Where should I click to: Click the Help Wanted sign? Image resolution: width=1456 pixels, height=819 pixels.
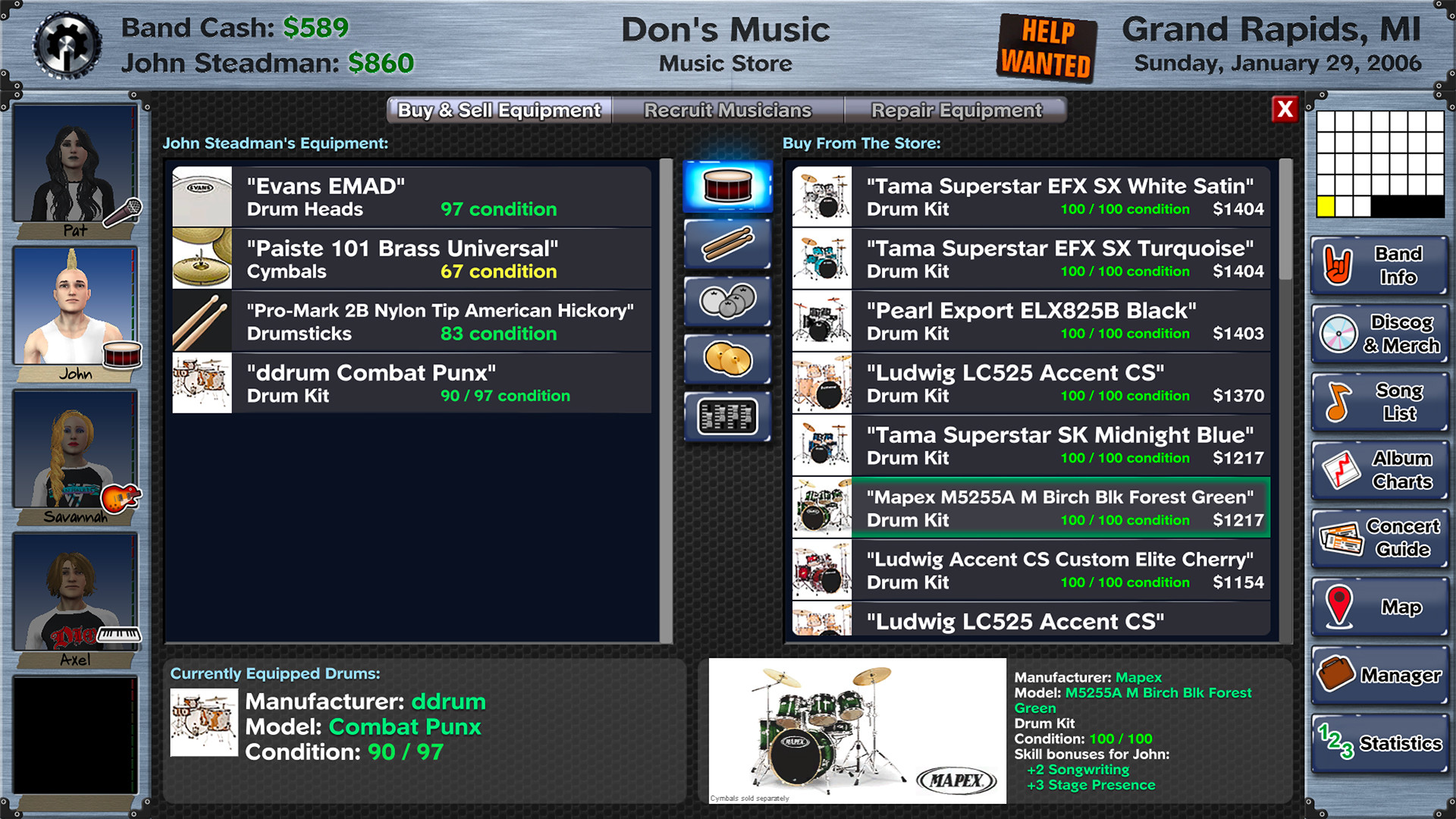pos(1046,48)
